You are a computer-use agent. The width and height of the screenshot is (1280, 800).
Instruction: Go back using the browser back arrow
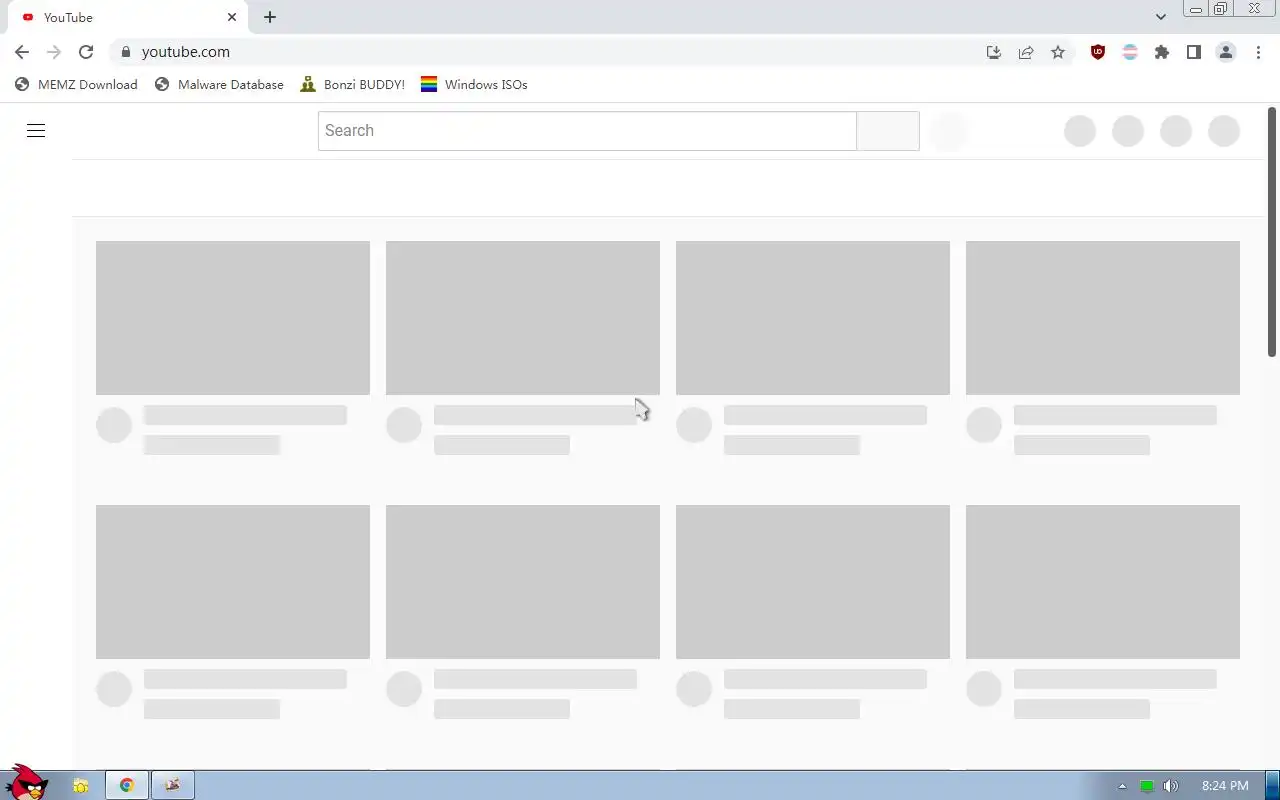click(x=22, y=52)
